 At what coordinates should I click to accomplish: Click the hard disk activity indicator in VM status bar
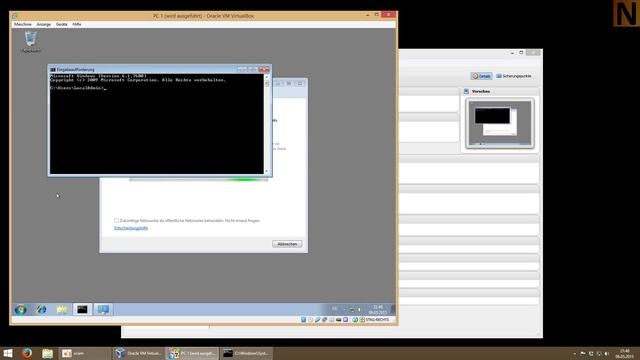pos(304,320)
